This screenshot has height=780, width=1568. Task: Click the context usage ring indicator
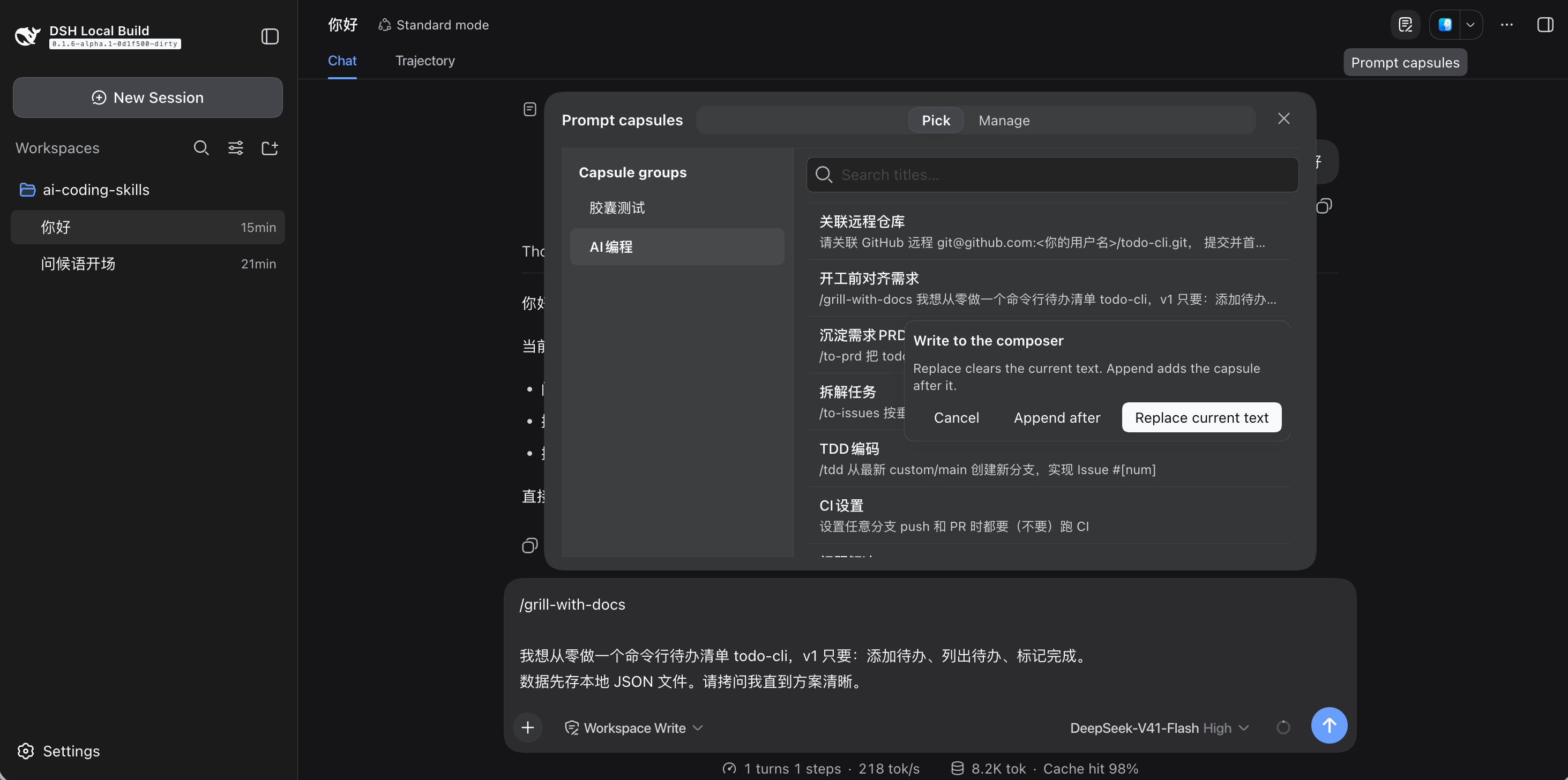point(1283,727)
